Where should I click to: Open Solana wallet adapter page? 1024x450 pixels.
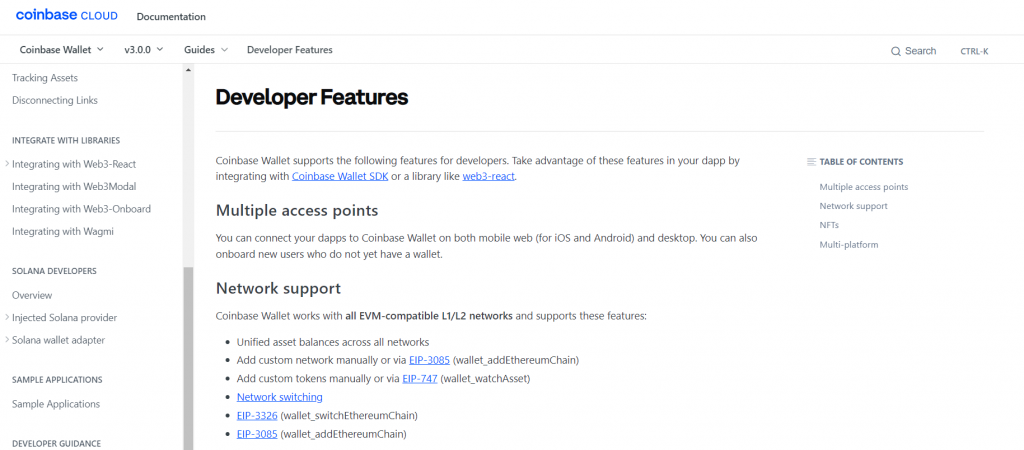(58, 340)
